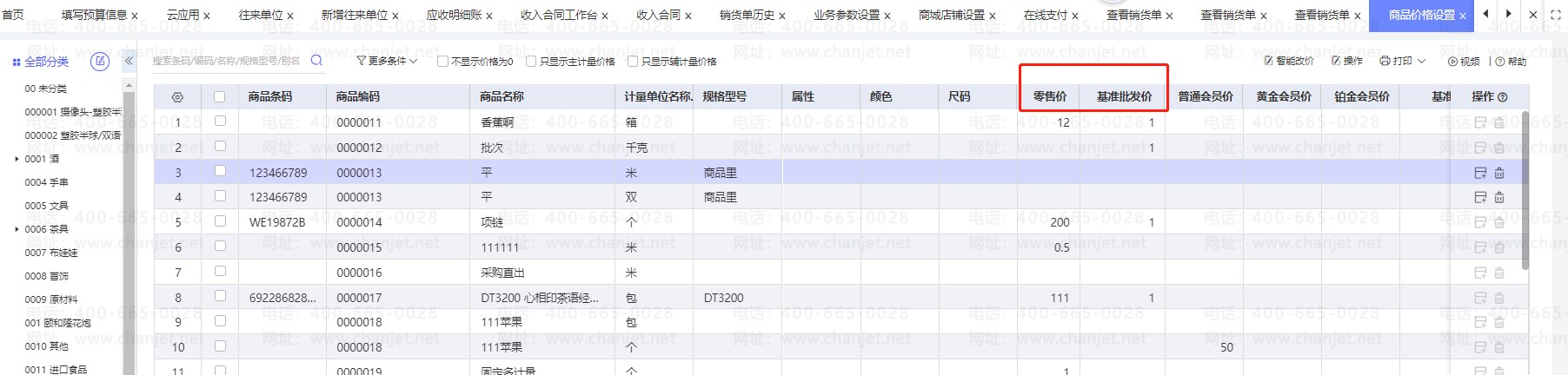Switch to 填写预算信息 tab

94,15
